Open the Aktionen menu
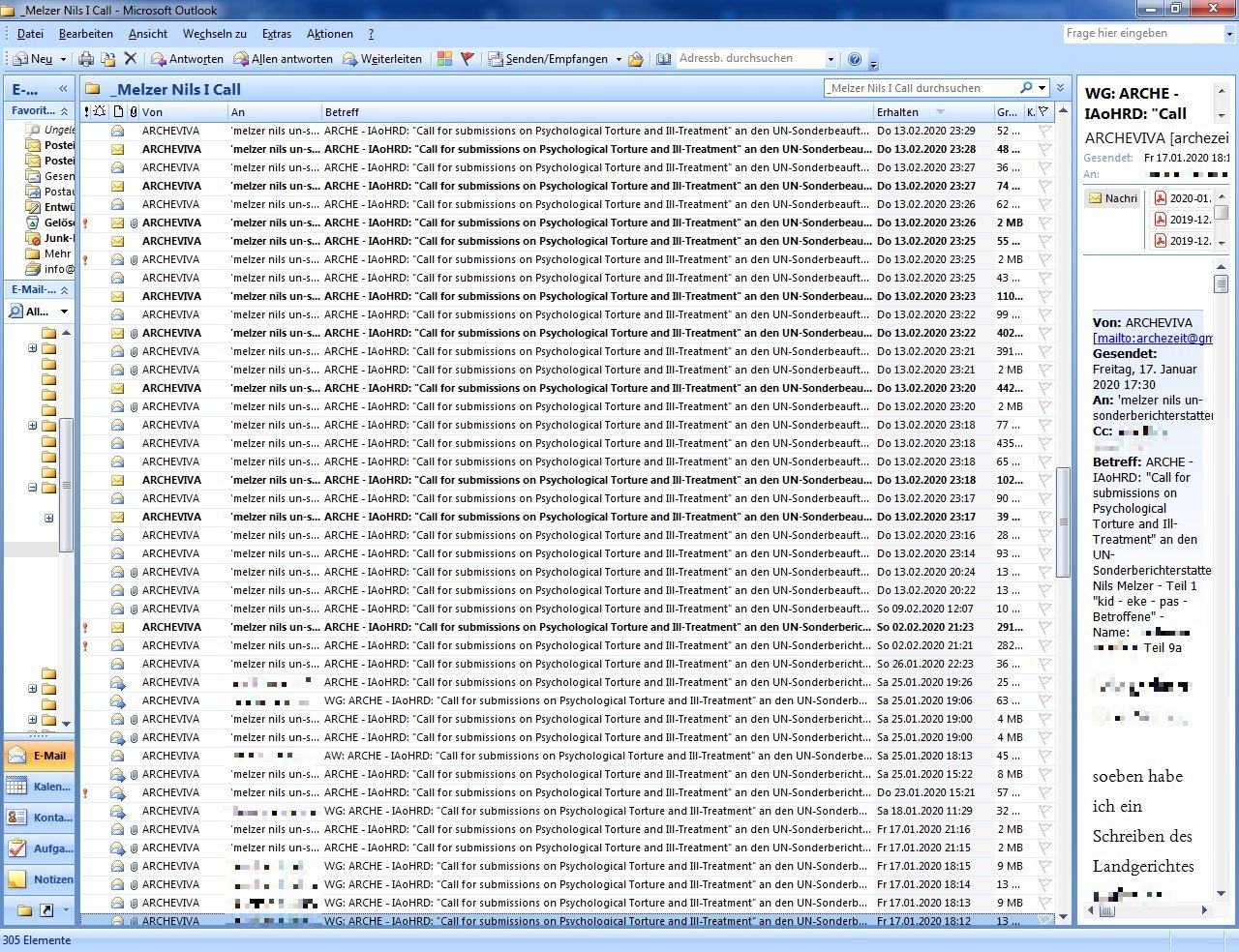The height and width of the screenshot is (952, 1239). pyautogui.click(x=330, y=34)
